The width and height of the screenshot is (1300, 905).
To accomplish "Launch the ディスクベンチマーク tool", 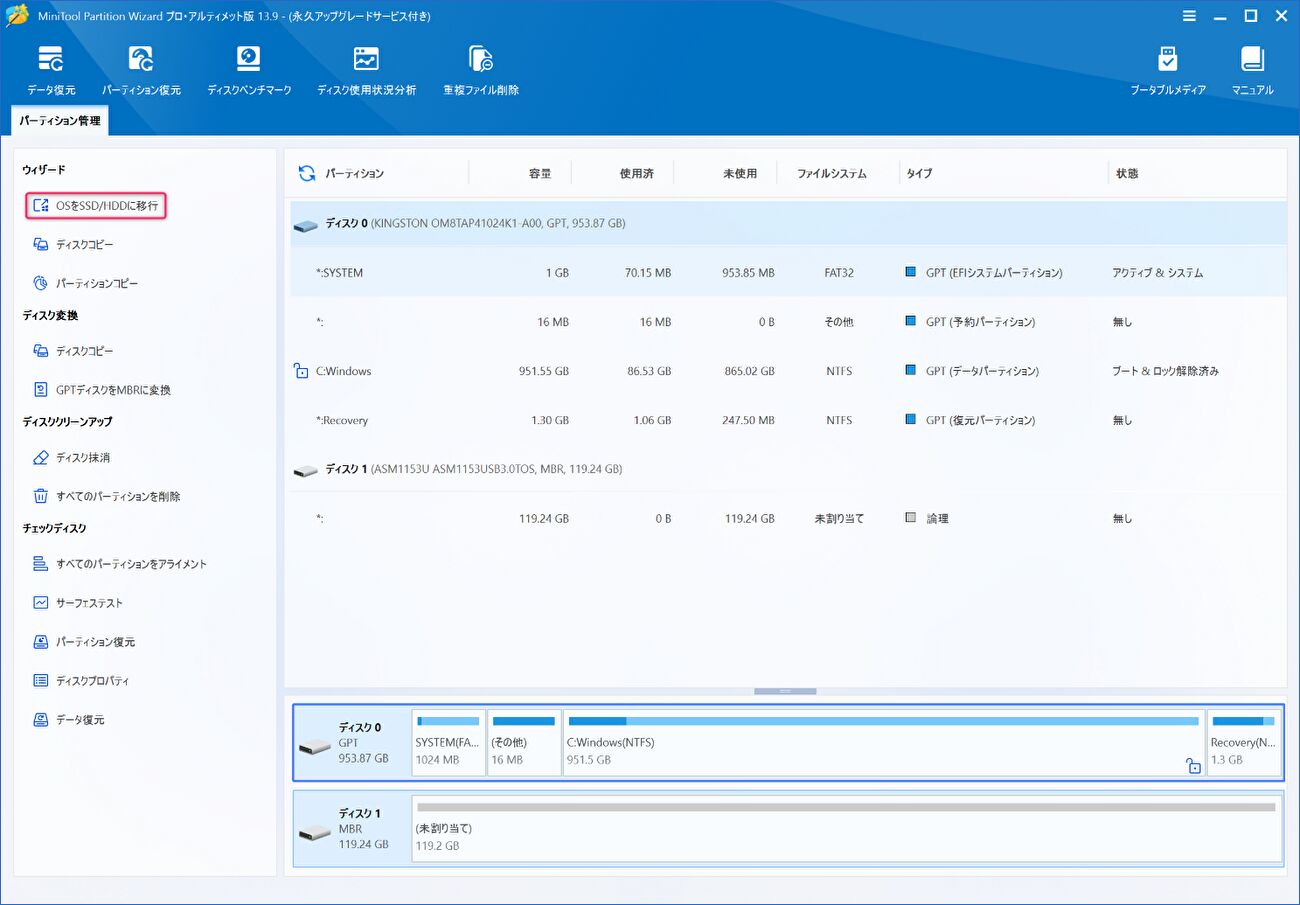I will coord(249,70).
